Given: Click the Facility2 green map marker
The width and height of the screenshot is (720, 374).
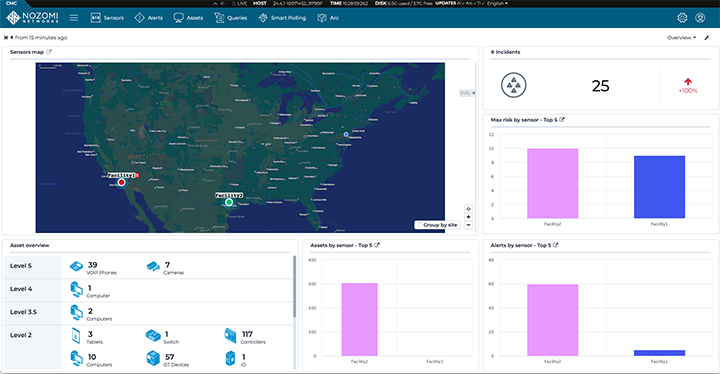Looking at the screenshot, I should click(x=229, y=202).
